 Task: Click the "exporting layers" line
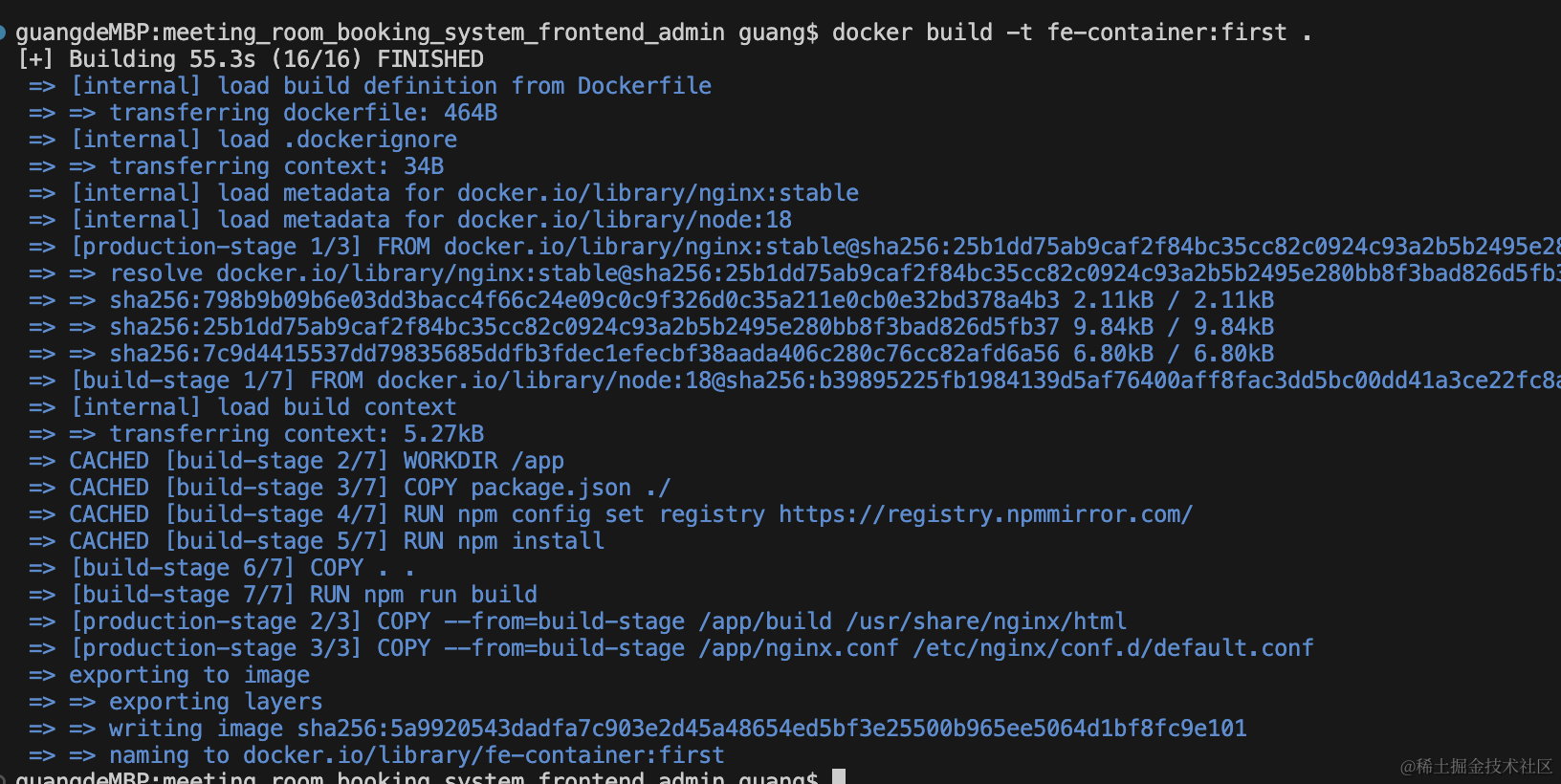[x=215, y=702]
